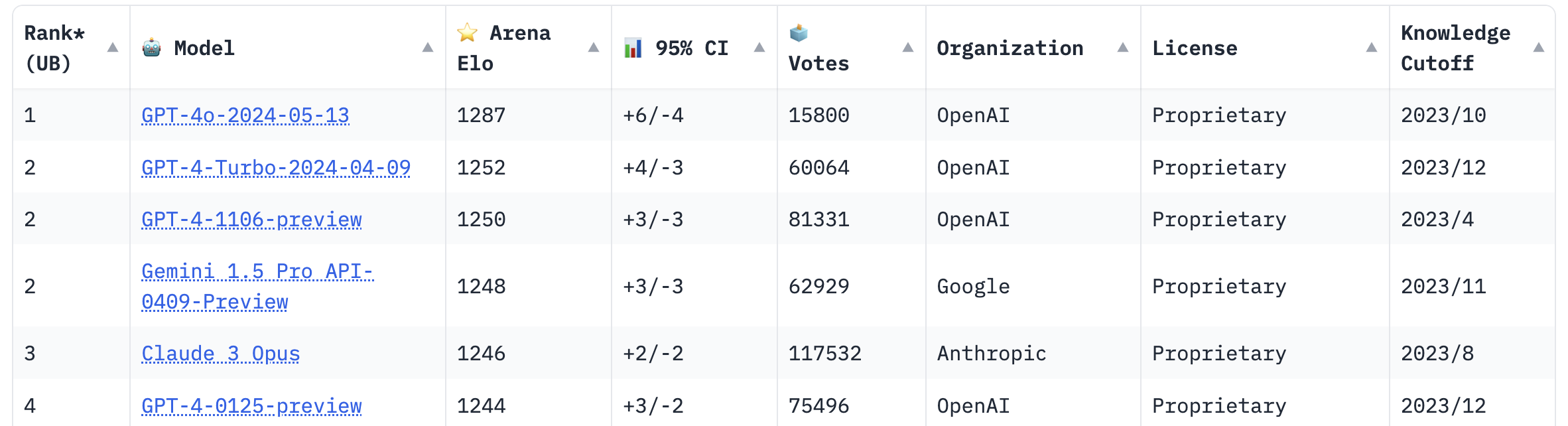Image resolution: width=1568 pixels, height=426 pixels.
Task: Sort by License using sort arrow
Action: point(1372,47)
